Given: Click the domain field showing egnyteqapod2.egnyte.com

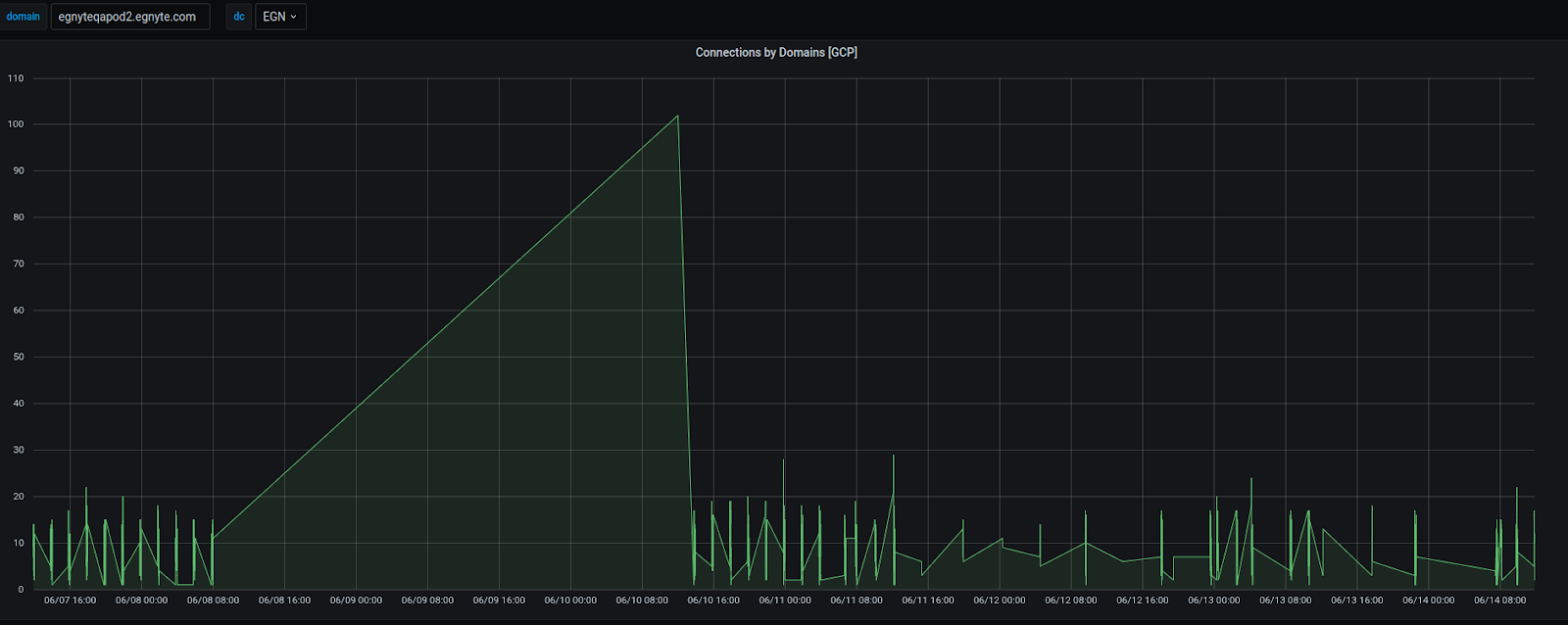Looking at the screenshot, I should (129, 17).
